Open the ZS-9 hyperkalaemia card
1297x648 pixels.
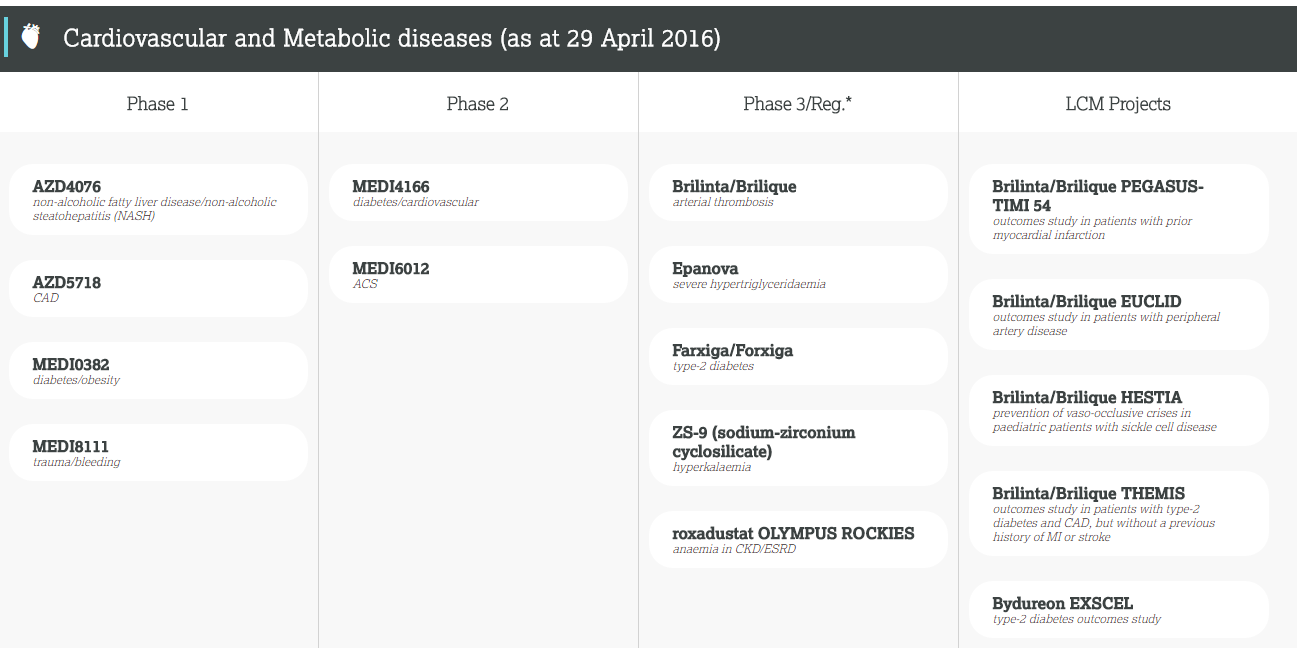[799, 448]
